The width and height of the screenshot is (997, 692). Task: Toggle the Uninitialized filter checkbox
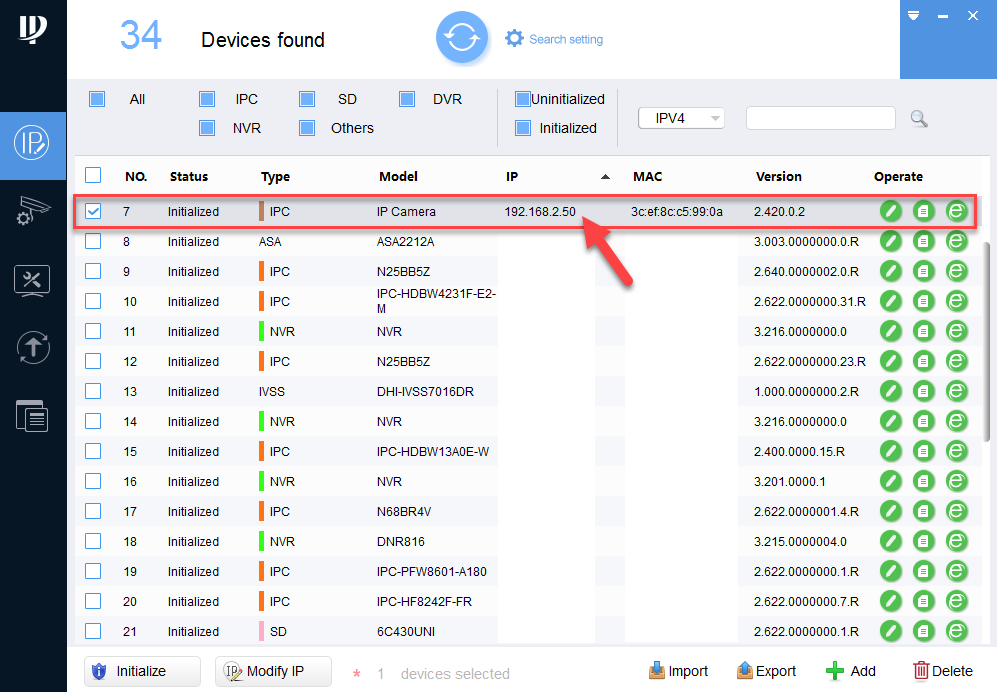pos(522,99)
